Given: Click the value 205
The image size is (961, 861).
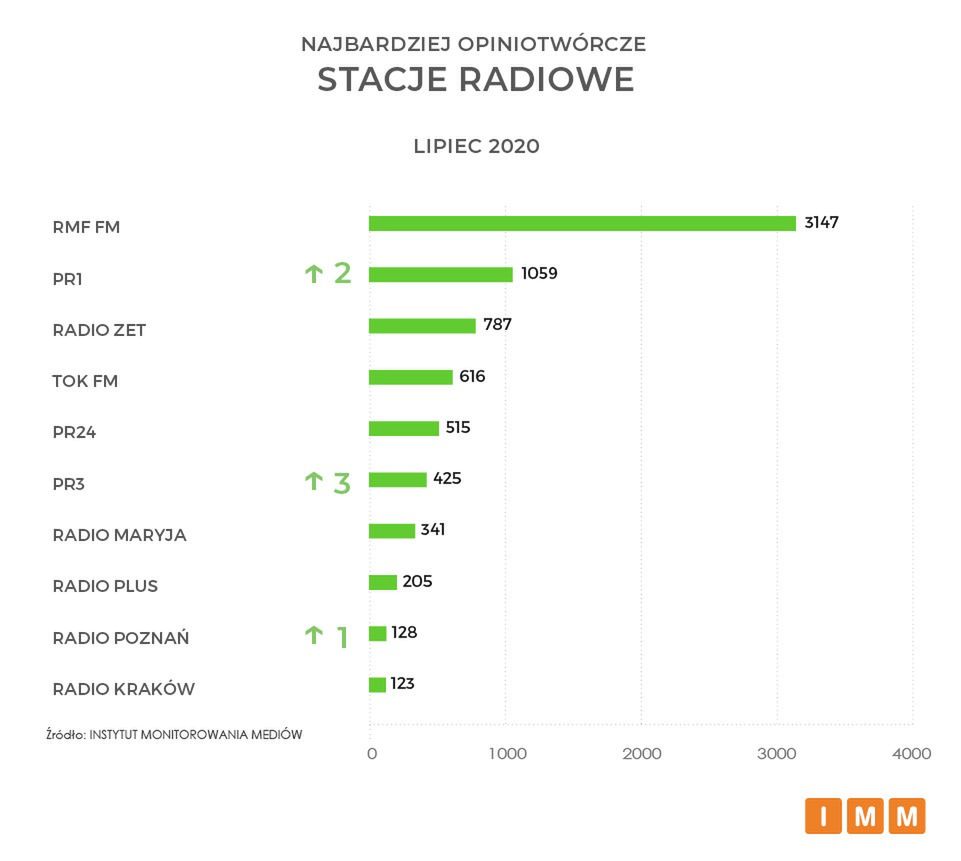Looking at the screenshot, I should (417, 582).
